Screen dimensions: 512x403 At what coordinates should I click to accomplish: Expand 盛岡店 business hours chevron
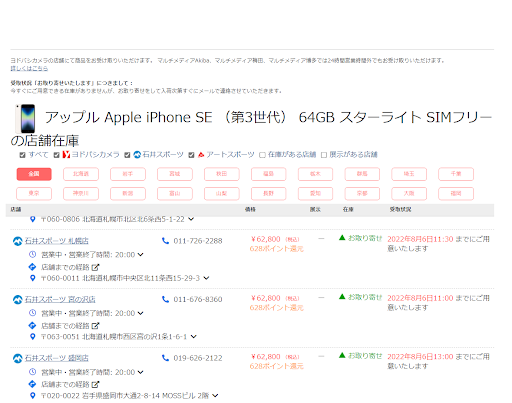click(x=141, y=372)
